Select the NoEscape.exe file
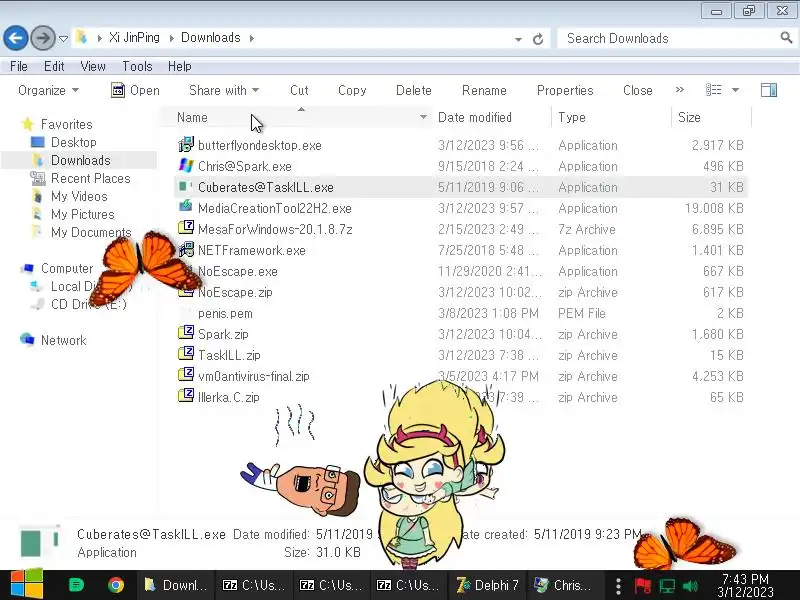The width and height of the screenshot is (800, 600). pyautogui.click(x=238, y=271)
